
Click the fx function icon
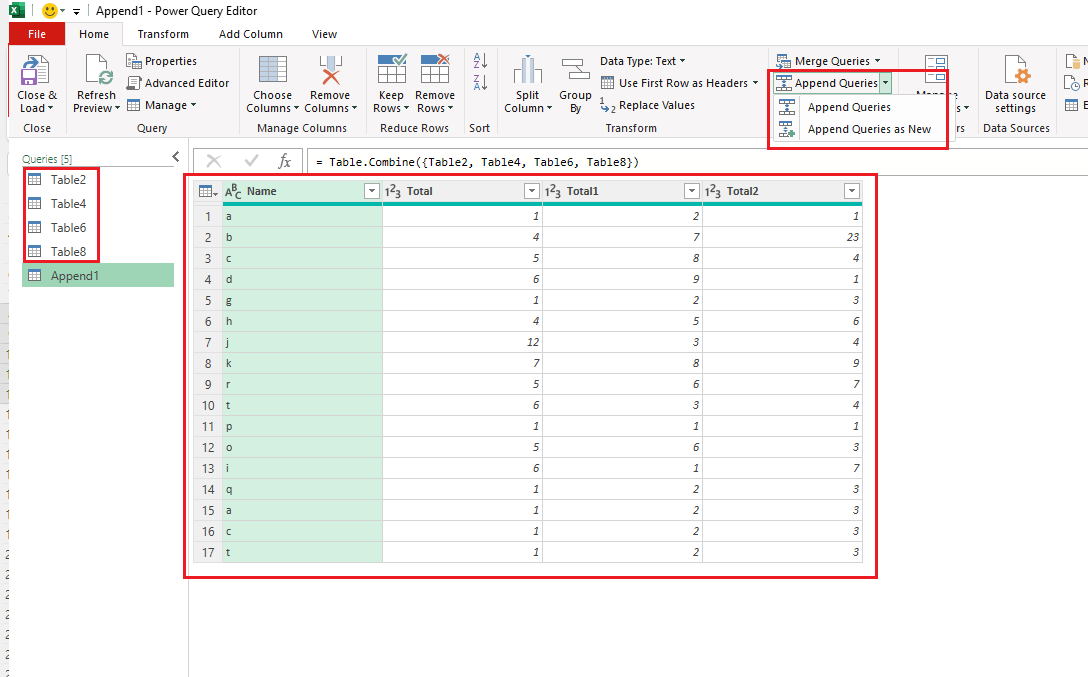pyautogui.click(x=284, y=162)
